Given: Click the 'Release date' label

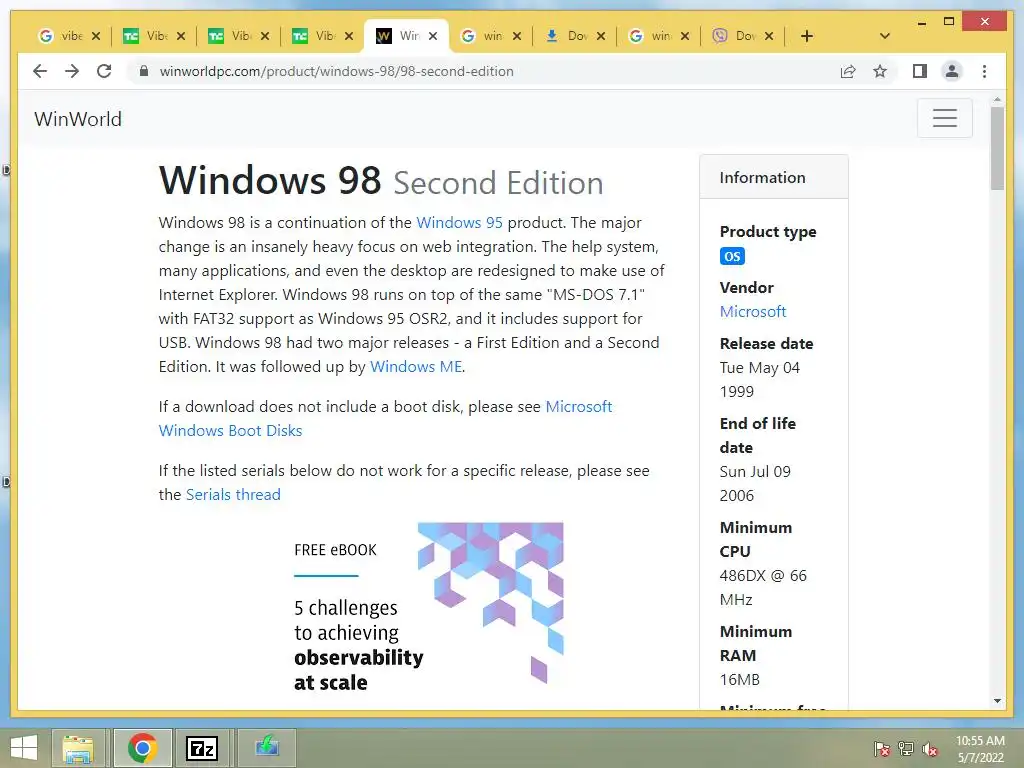Looking at the screenshot, I should point(766,344).
